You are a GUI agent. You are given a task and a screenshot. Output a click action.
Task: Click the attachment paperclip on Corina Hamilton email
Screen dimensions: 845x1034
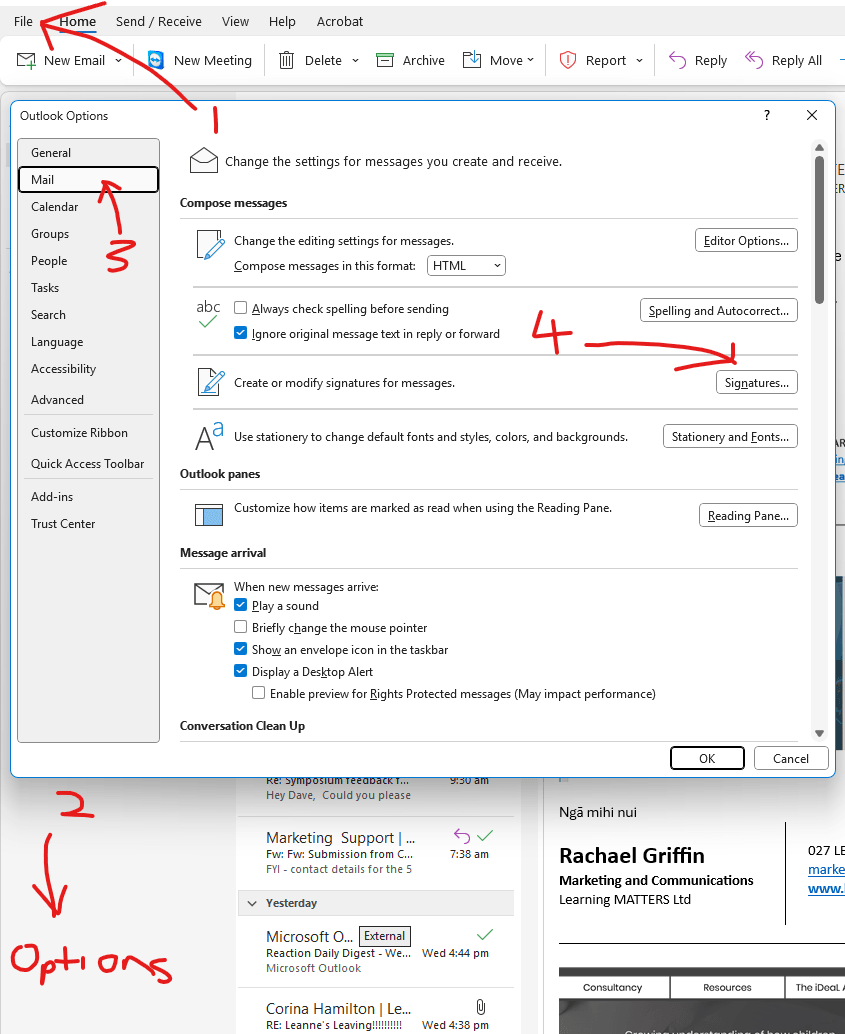click(481, 1007)
